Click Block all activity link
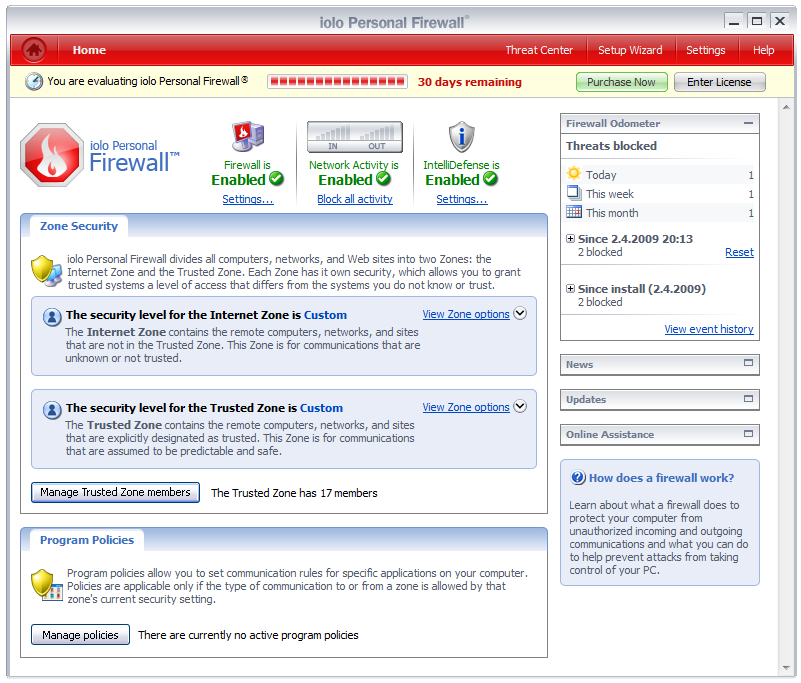801x683 pixels. 355,199
